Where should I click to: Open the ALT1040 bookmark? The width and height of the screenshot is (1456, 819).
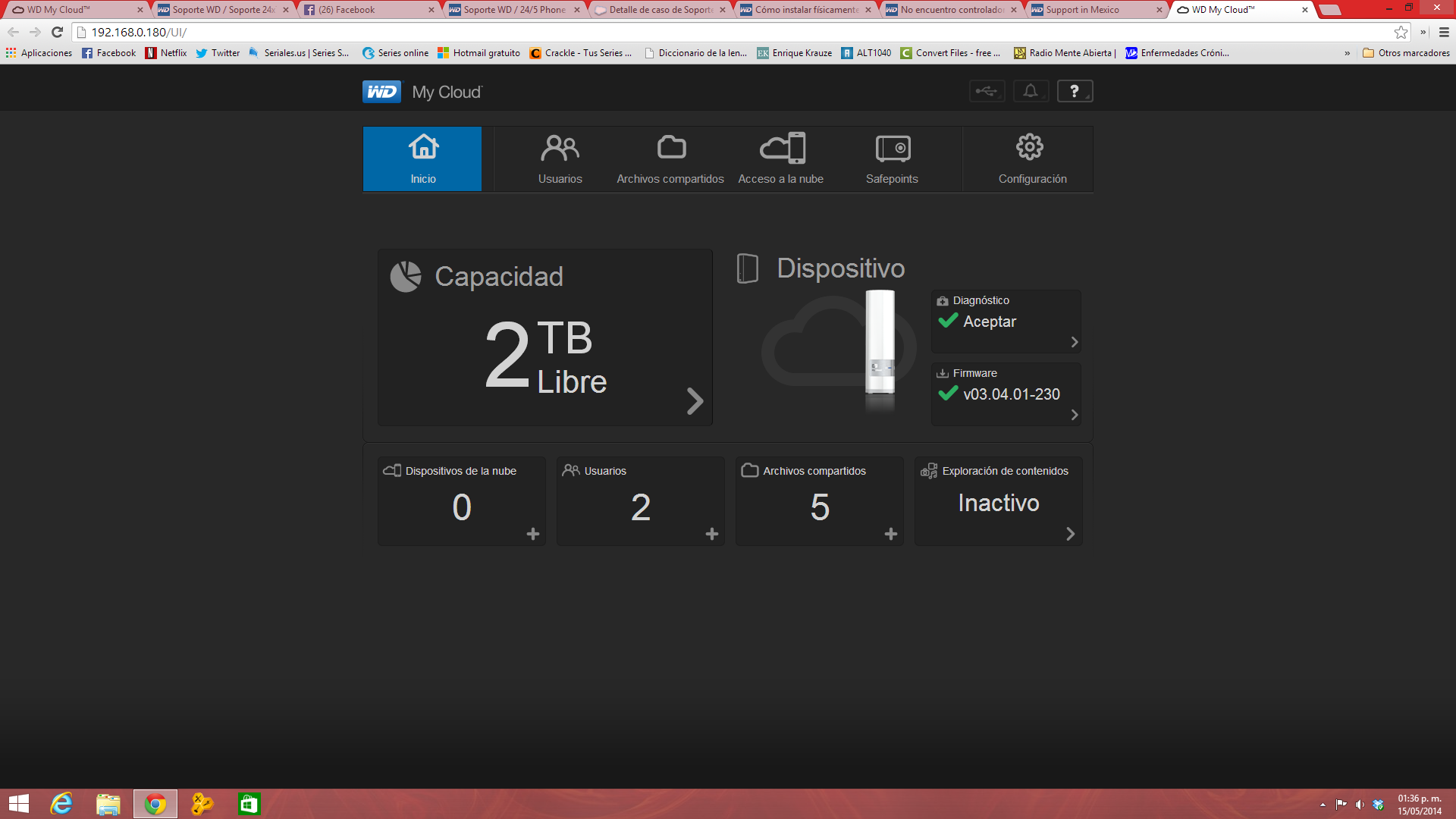point(866,53)
